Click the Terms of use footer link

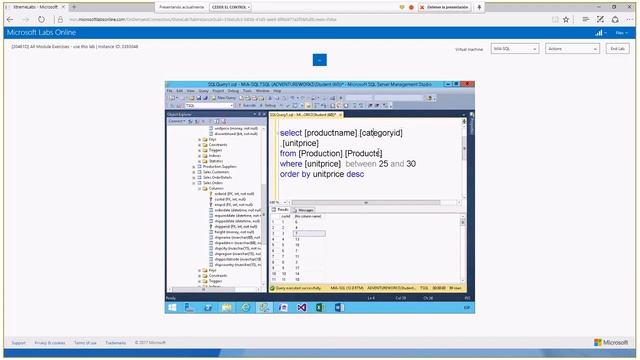85,343
